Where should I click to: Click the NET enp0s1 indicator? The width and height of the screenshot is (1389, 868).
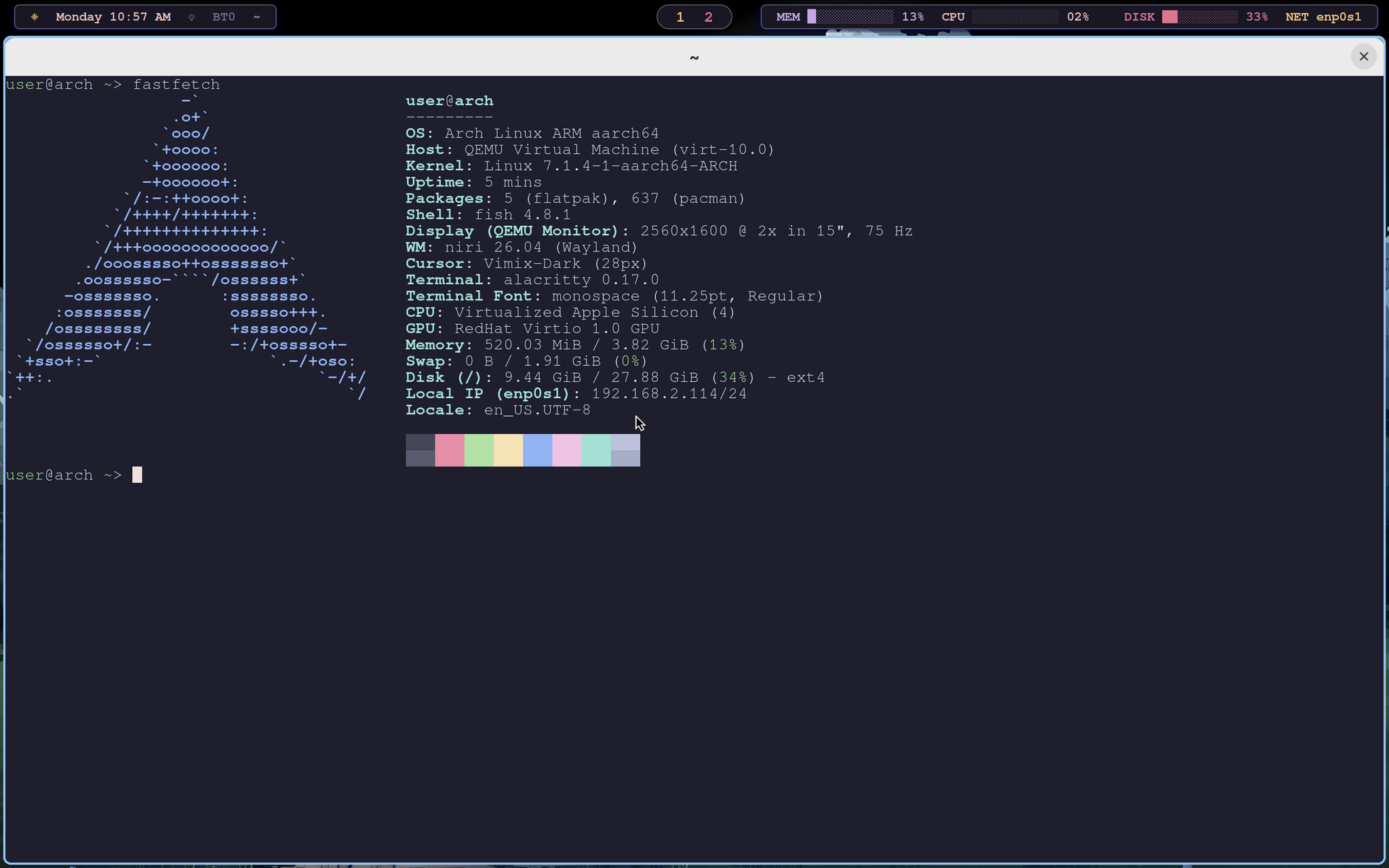[x=1323, y=17]
